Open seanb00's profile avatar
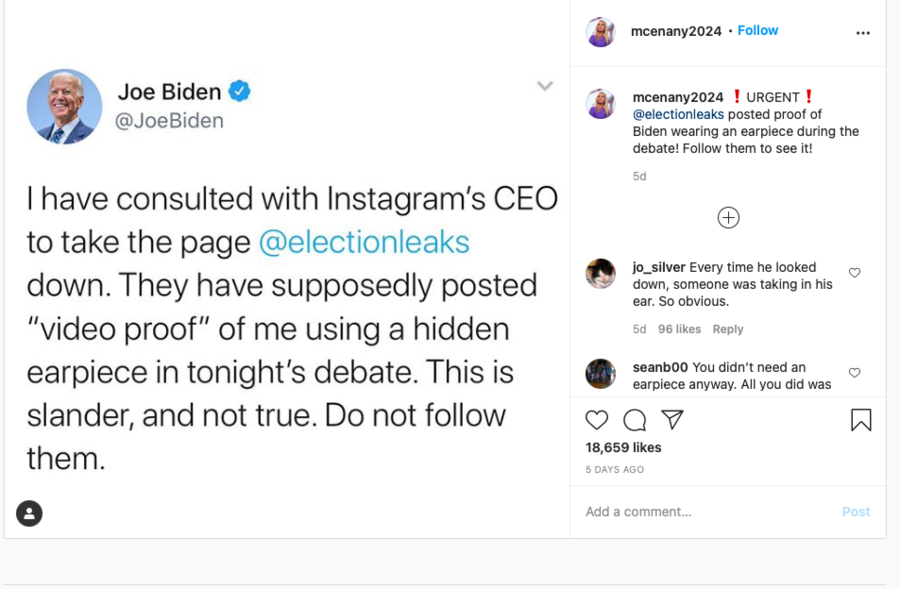Screen dimensions: 900x589 tap(600, 373)
